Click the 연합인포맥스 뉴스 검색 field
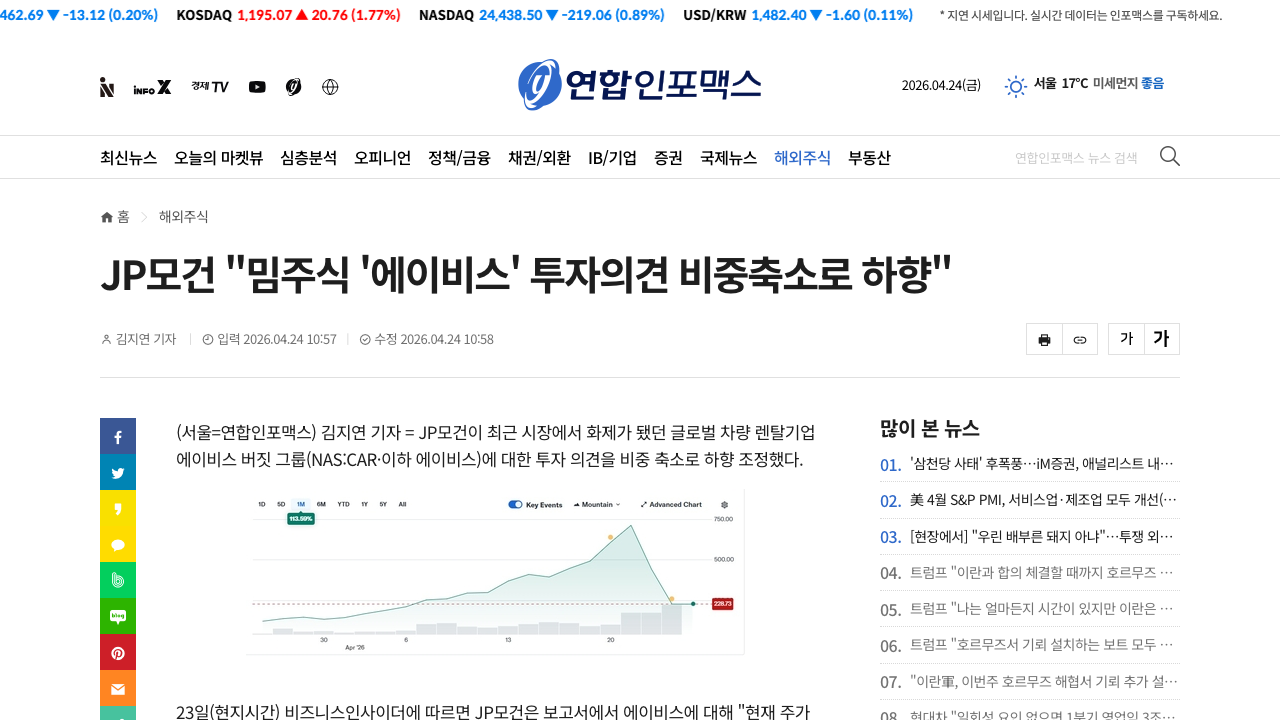1280x720 pixels. pos(1076,158)
